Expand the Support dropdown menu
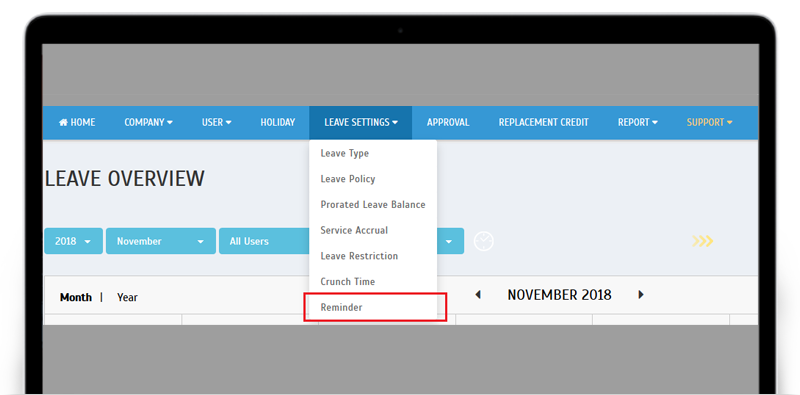800x395 pixels. coord(710,122)
